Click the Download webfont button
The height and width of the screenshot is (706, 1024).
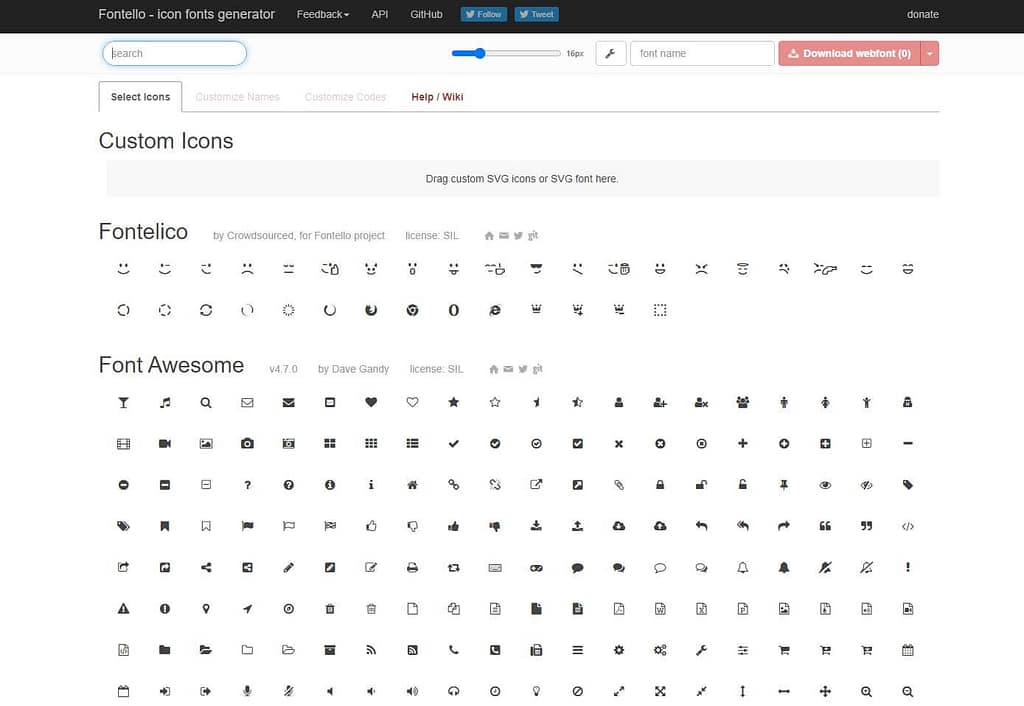click(849, 54)
